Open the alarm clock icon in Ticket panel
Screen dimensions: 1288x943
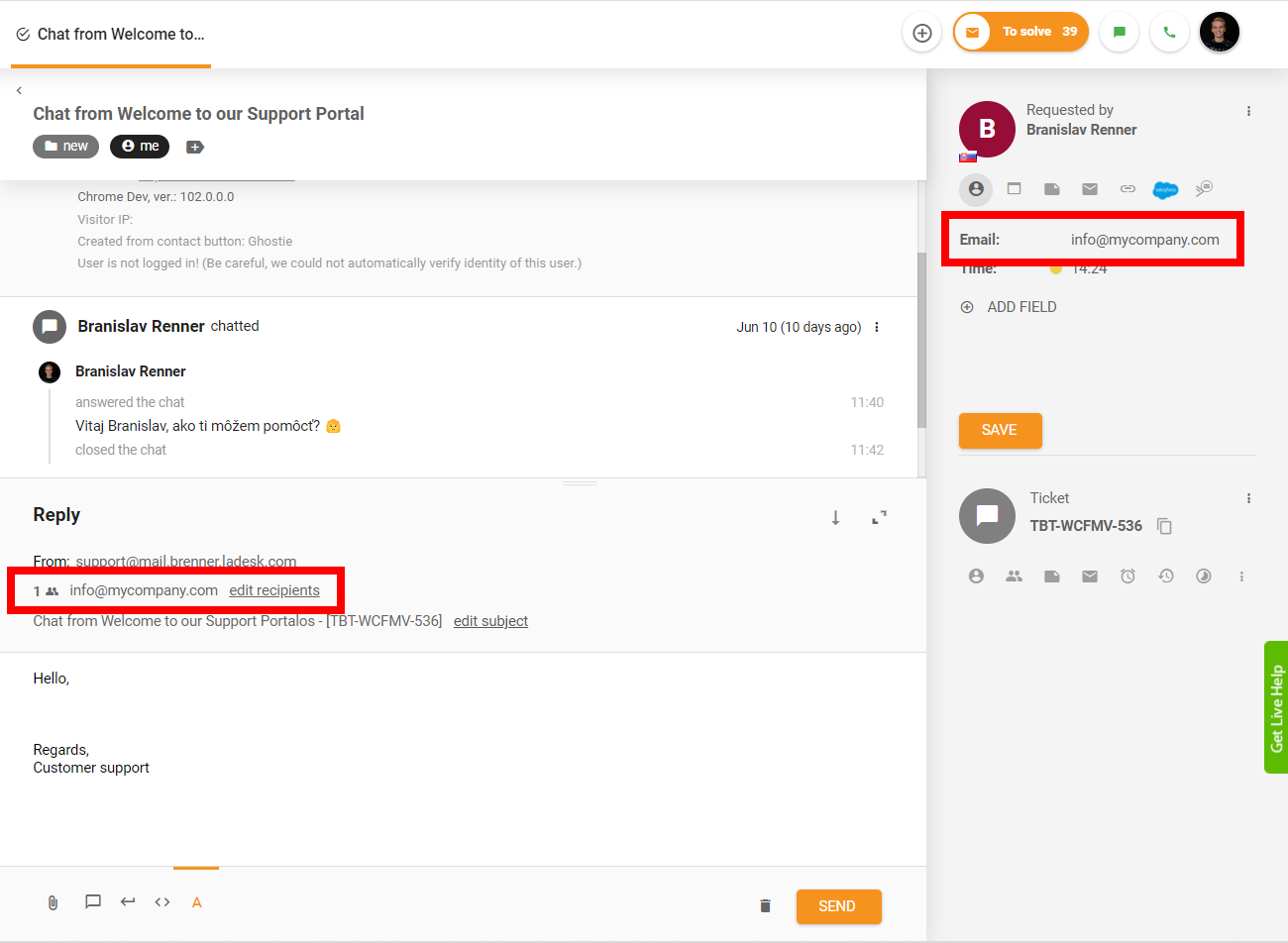[x=1127, y=576]
